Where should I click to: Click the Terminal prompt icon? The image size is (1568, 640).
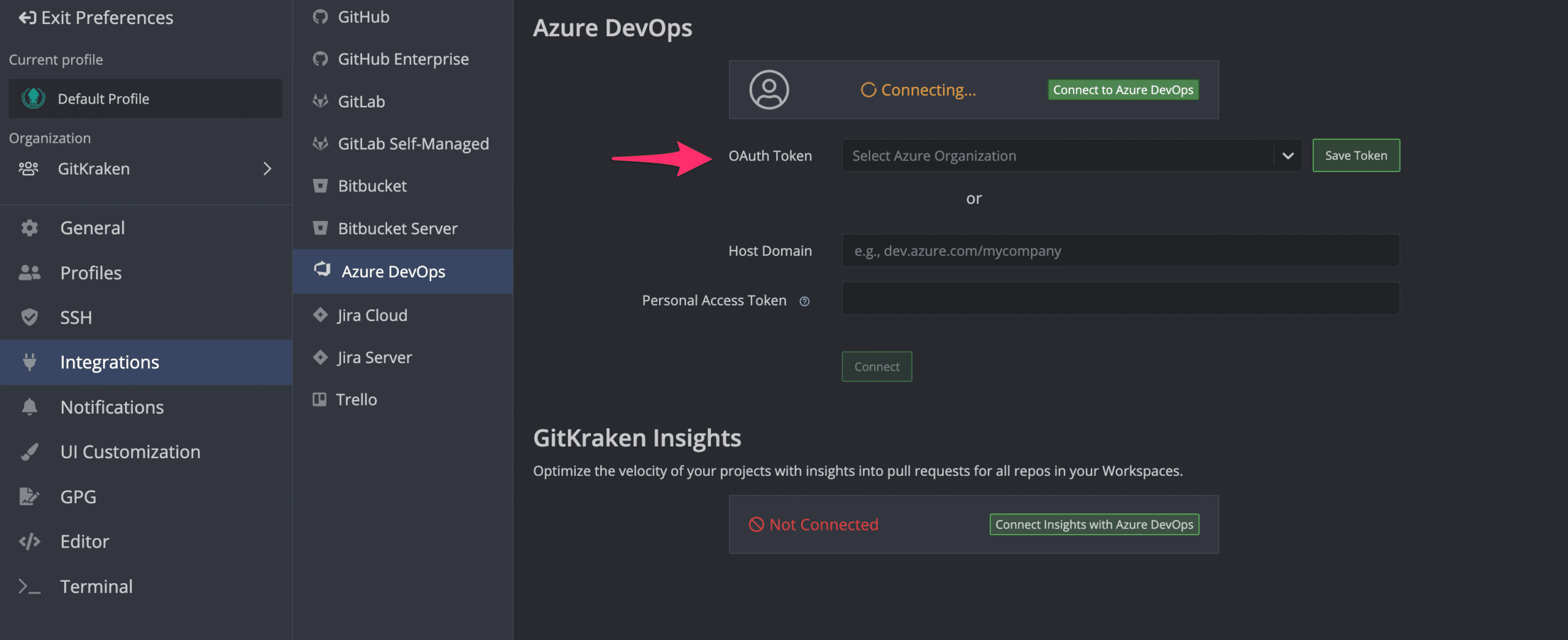(29, 586)
